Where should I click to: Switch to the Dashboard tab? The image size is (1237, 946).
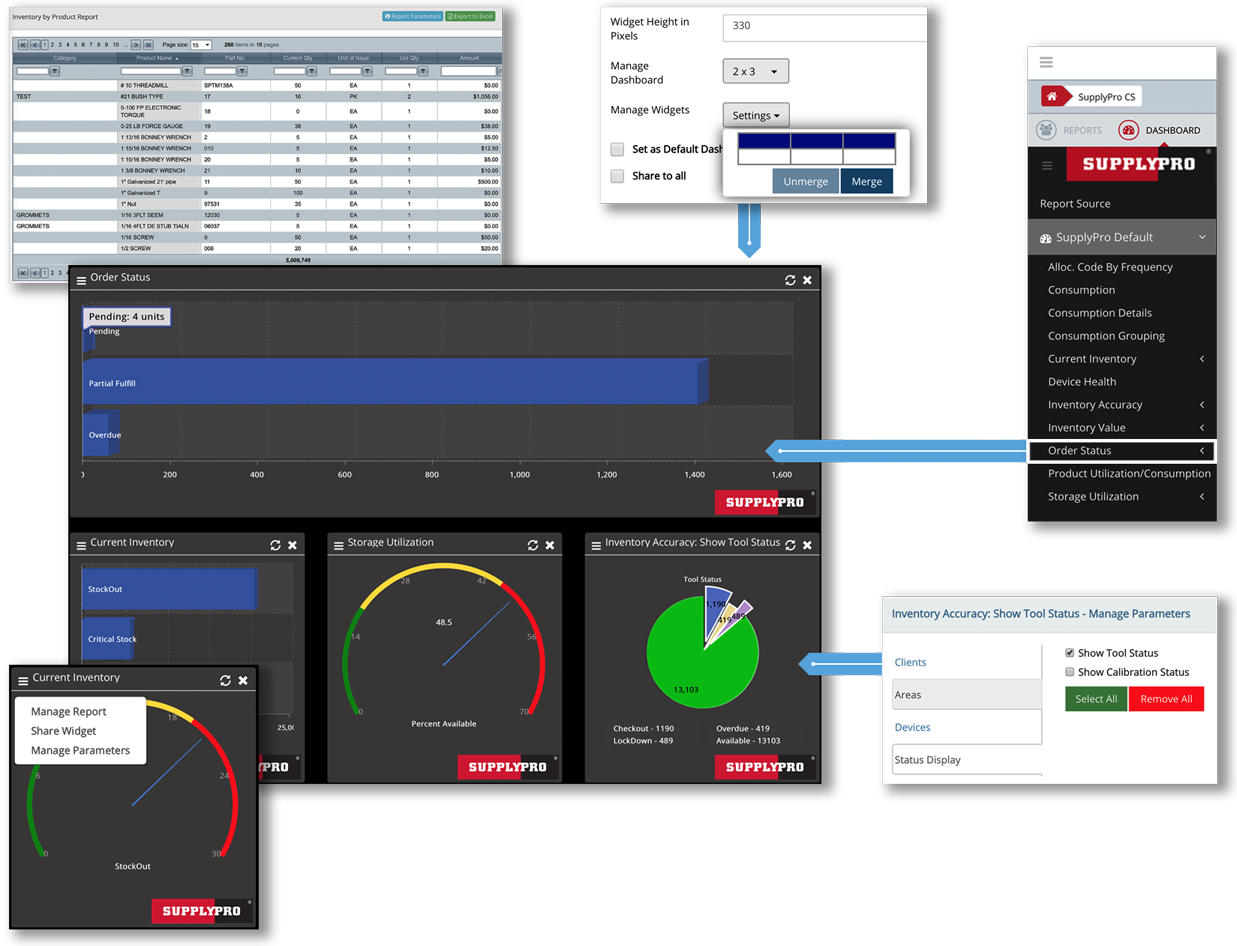(1160, 130)
